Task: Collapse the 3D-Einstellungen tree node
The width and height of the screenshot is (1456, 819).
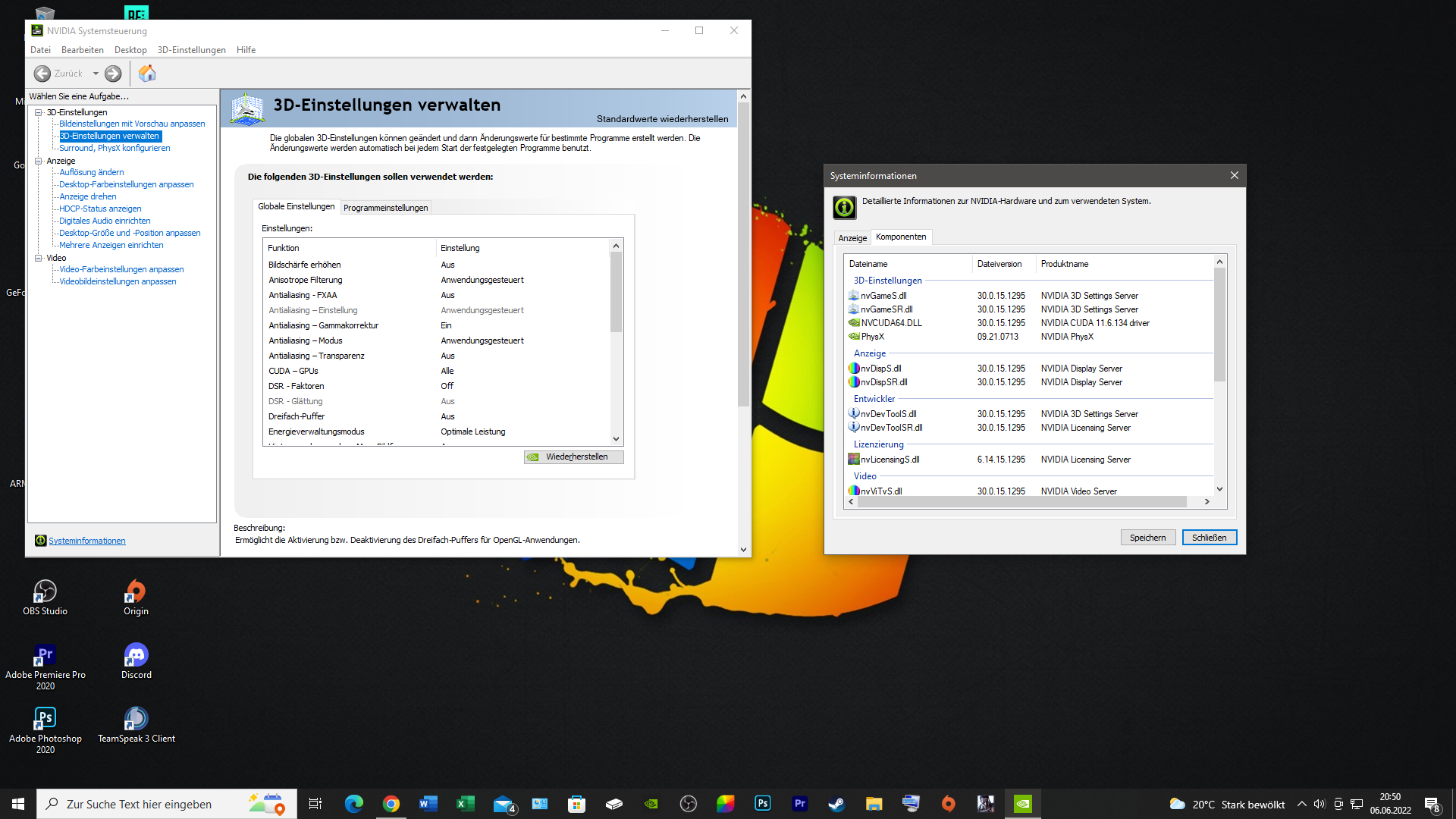Action: click(x=39, y=112)
